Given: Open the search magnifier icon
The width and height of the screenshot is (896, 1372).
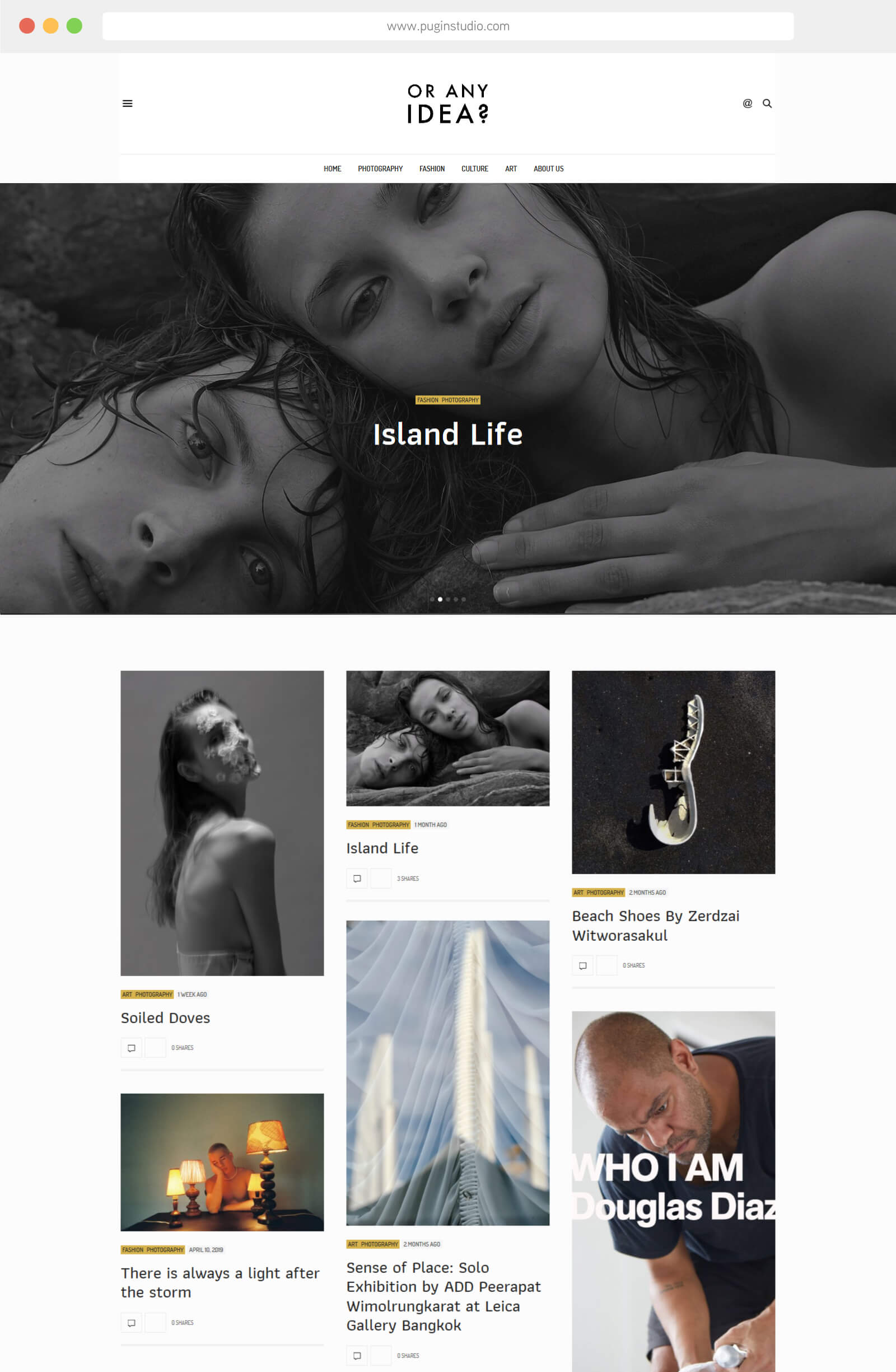Looking at the screenshot, I should click(767, 103).
